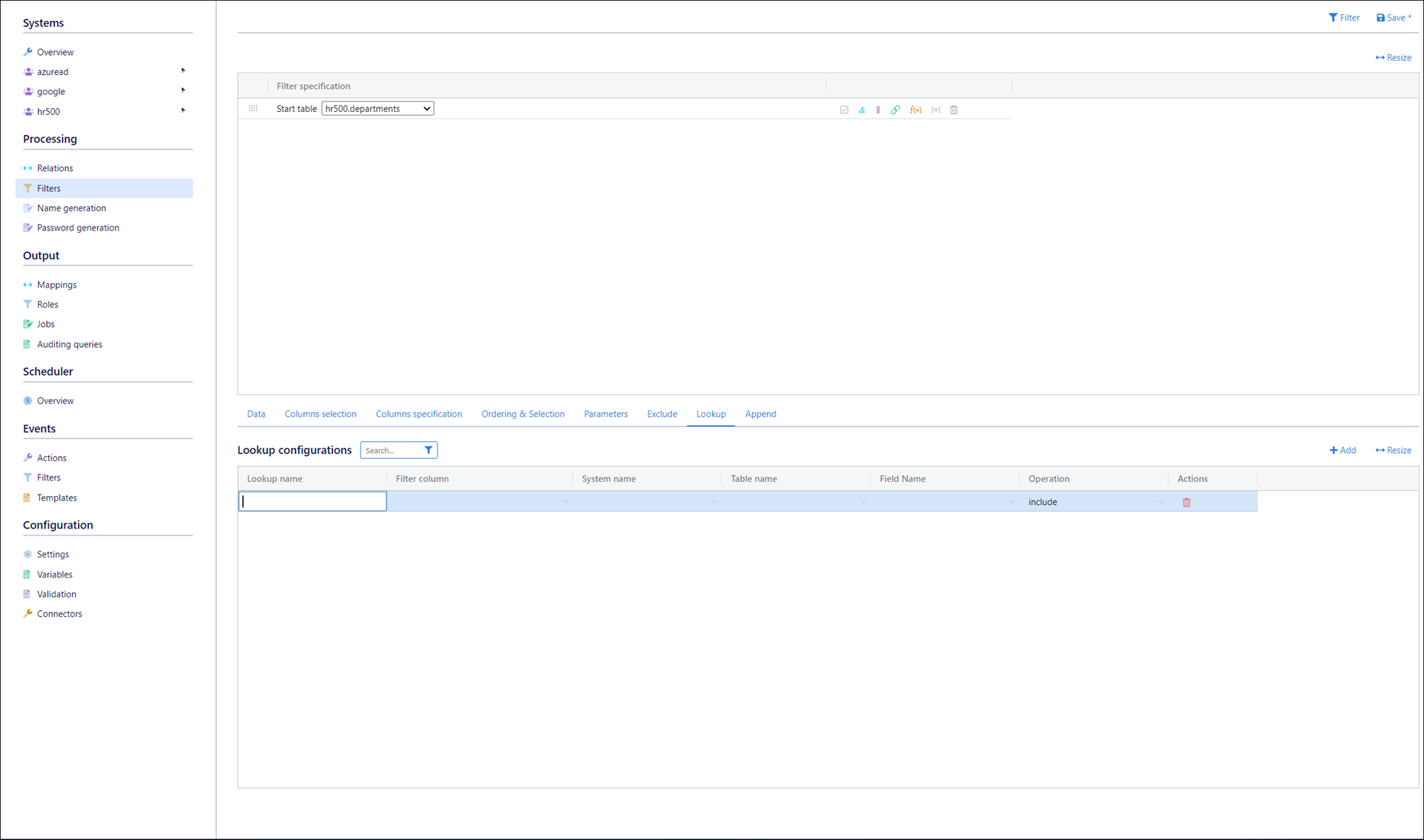The height and width of the screenshot is (840, 1424).
Task: Click the orange f(x) function icon
Action: 916,110
